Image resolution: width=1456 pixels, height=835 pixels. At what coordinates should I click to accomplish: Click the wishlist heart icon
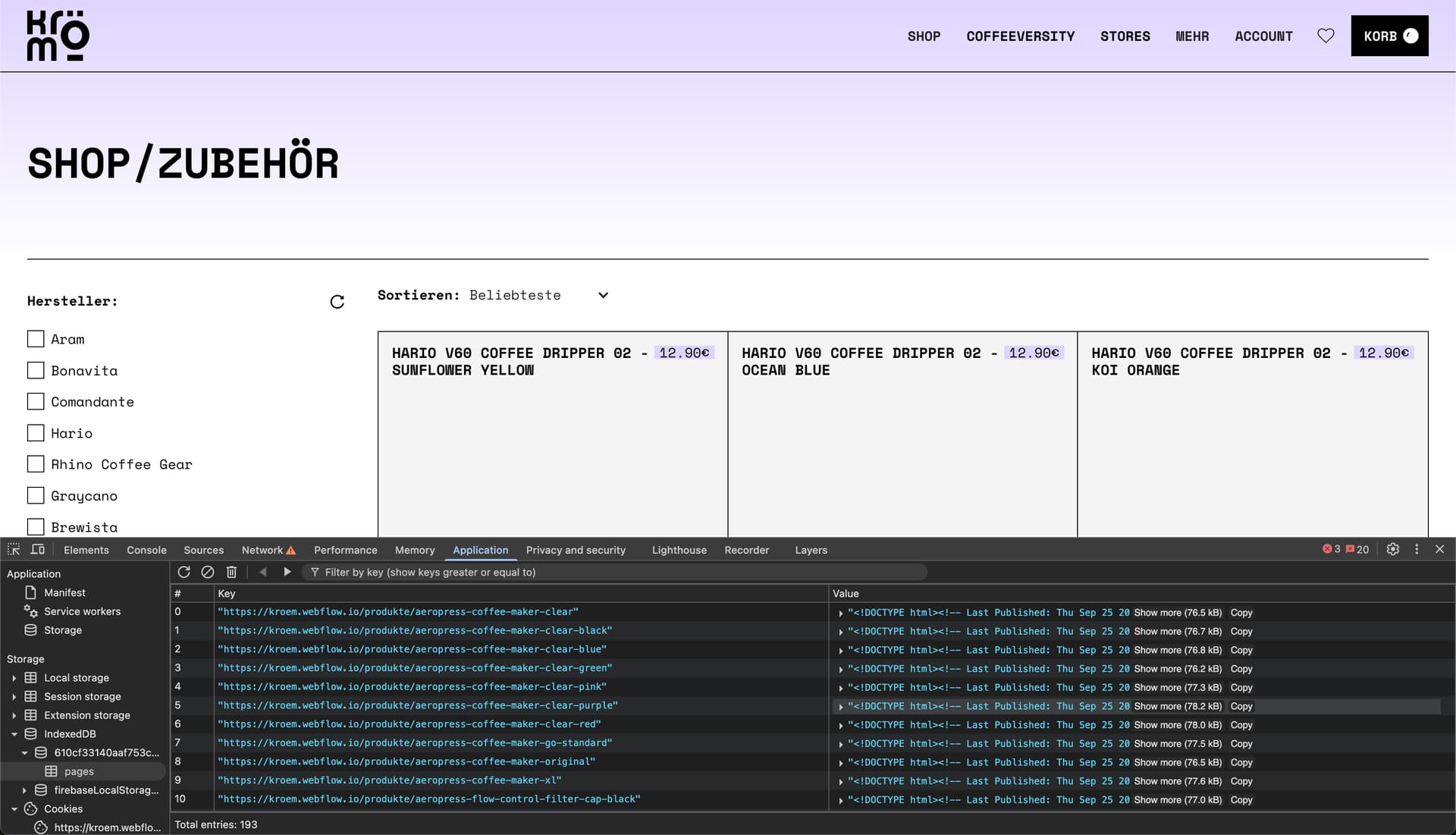click(x=1326, y=36)
